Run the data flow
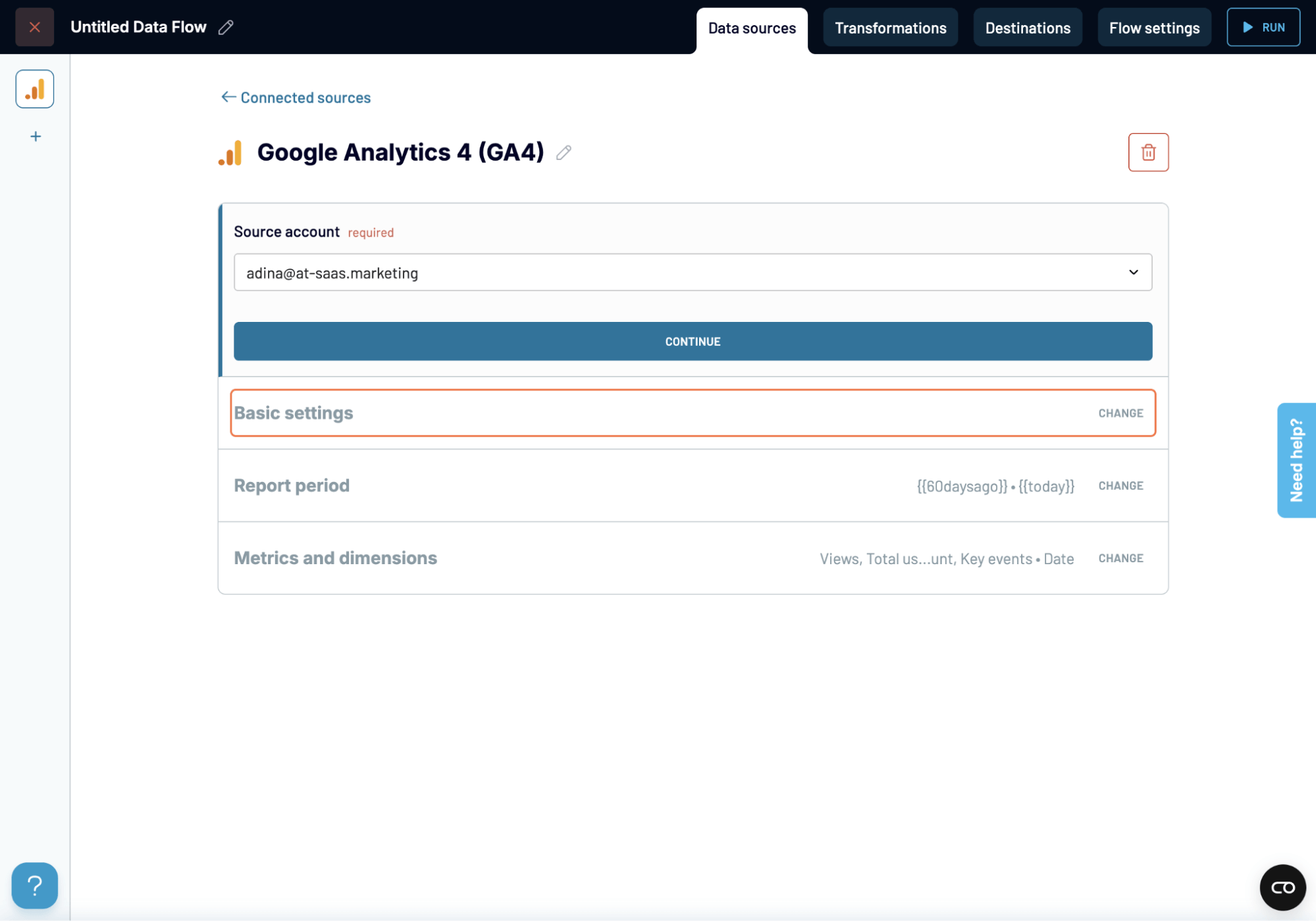The height and width of the screenshot is (921, 1316). [1263, 27]
